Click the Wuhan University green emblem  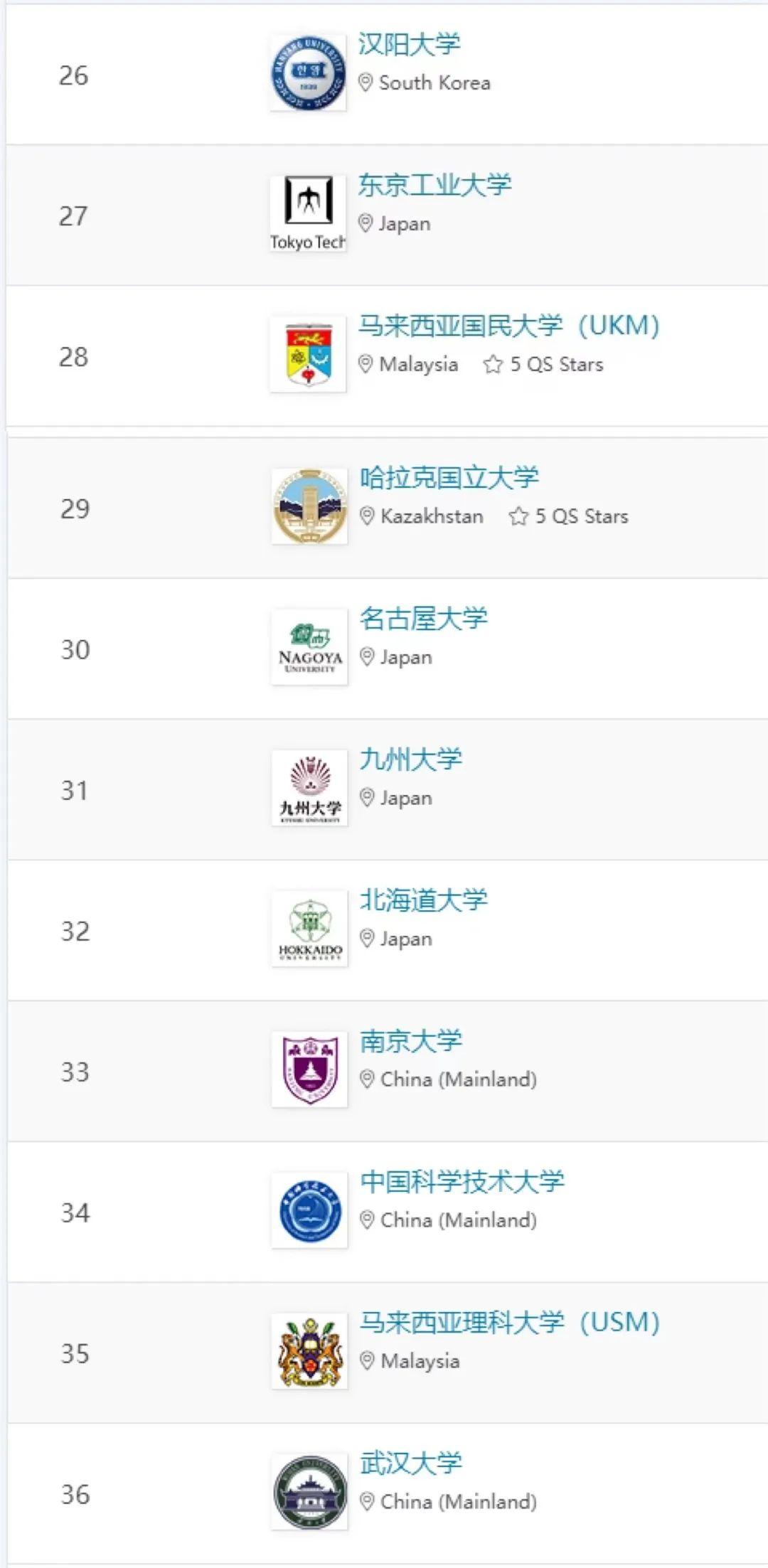[x=309, y=1491]
